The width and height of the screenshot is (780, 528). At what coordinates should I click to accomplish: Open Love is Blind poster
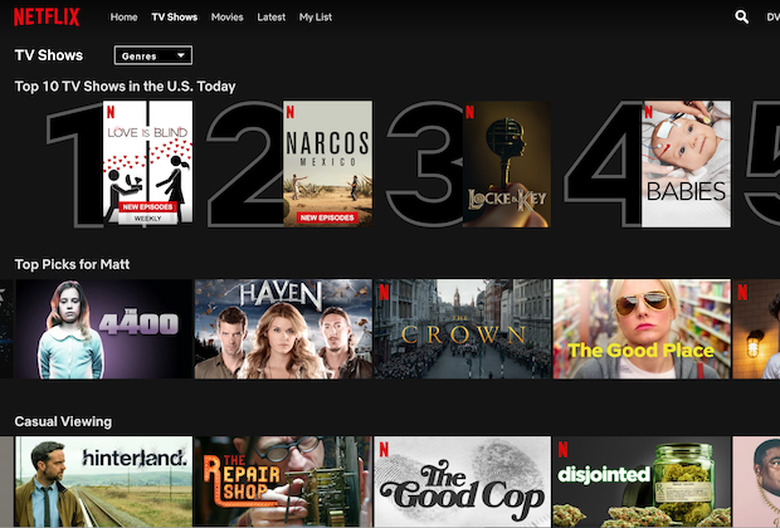click(x=148, y=163)
